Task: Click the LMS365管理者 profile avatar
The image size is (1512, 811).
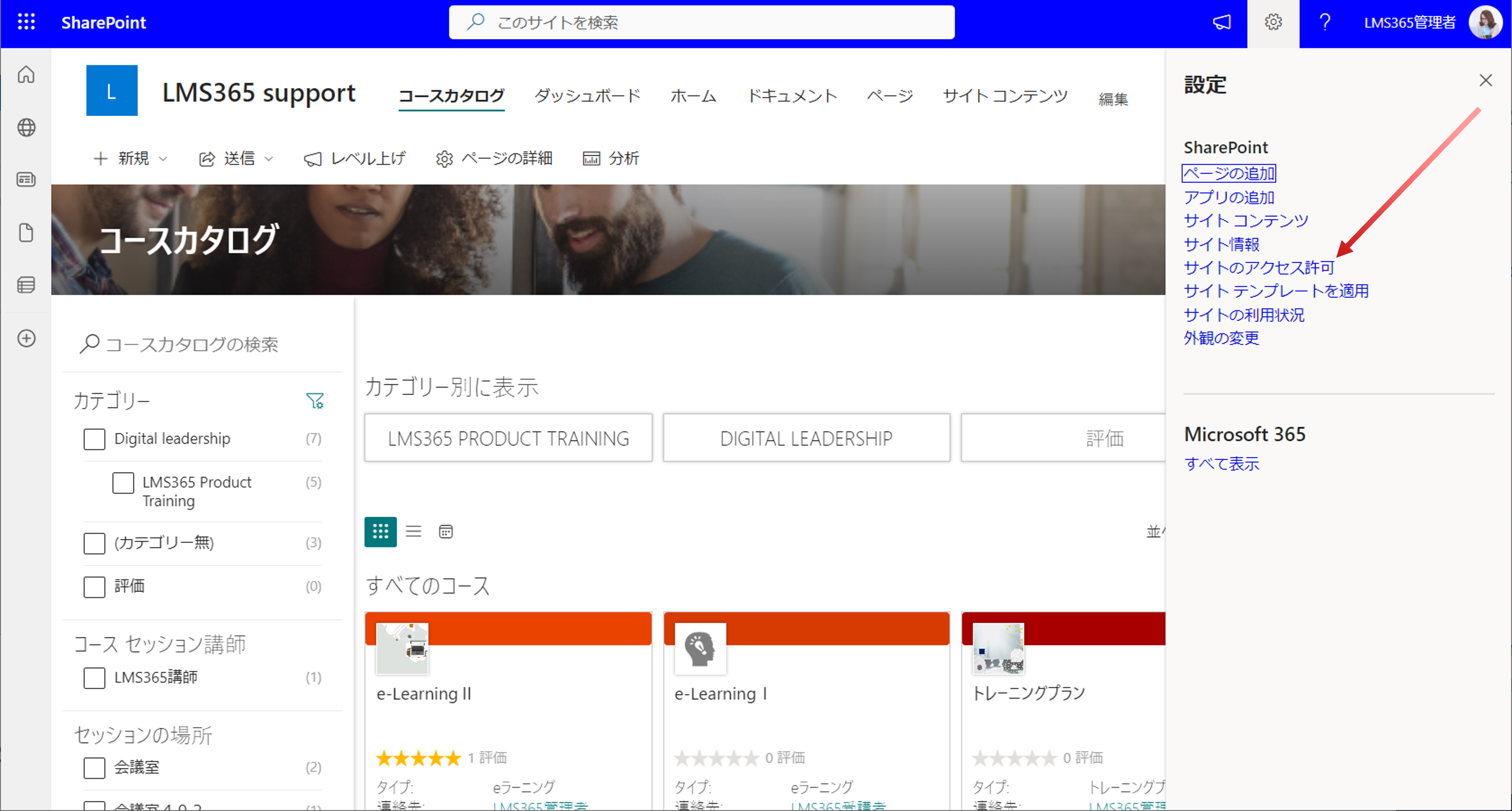Action: pos(1485,22)
